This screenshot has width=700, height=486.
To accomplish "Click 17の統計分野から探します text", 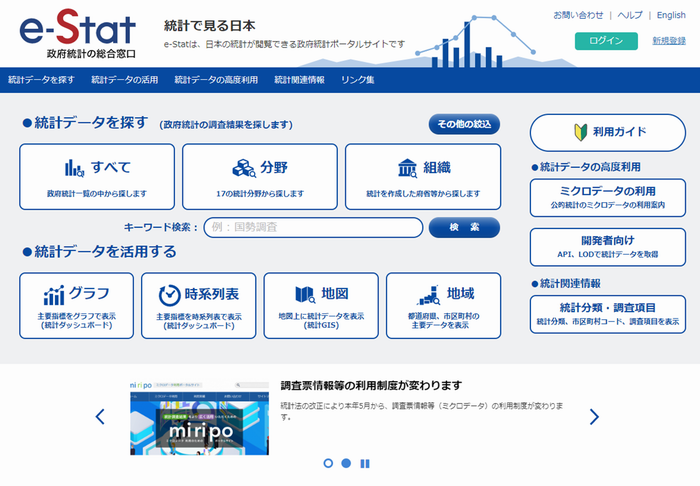I will coord(260,194).
